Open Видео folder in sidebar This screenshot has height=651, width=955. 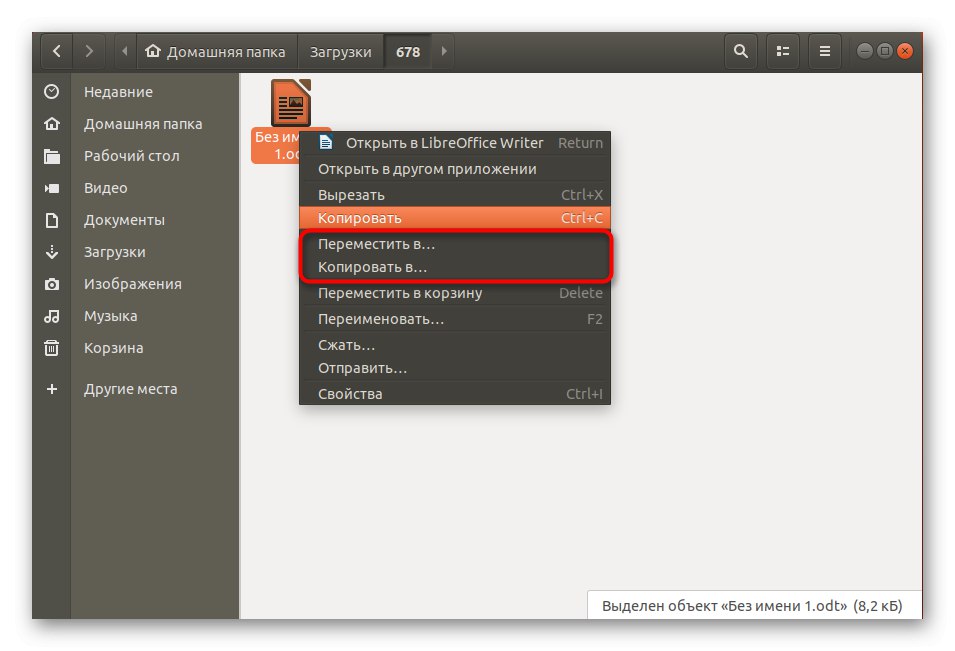105,188
